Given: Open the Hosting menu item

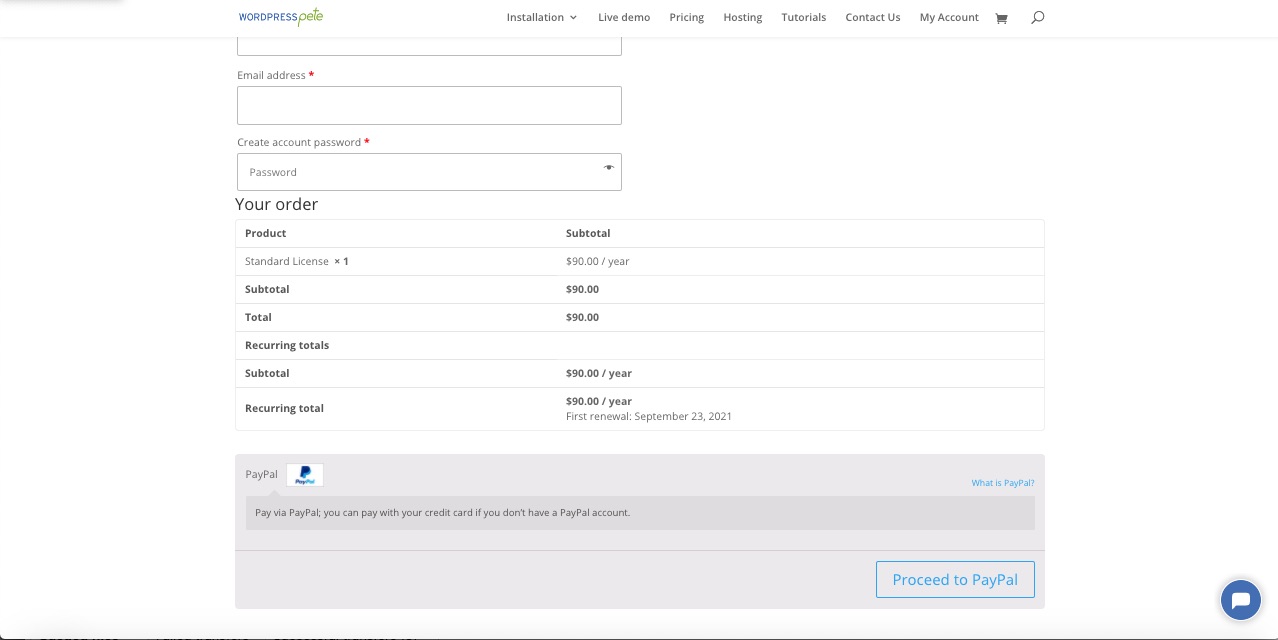Looking at the screenshot, I should pos(742,17).
